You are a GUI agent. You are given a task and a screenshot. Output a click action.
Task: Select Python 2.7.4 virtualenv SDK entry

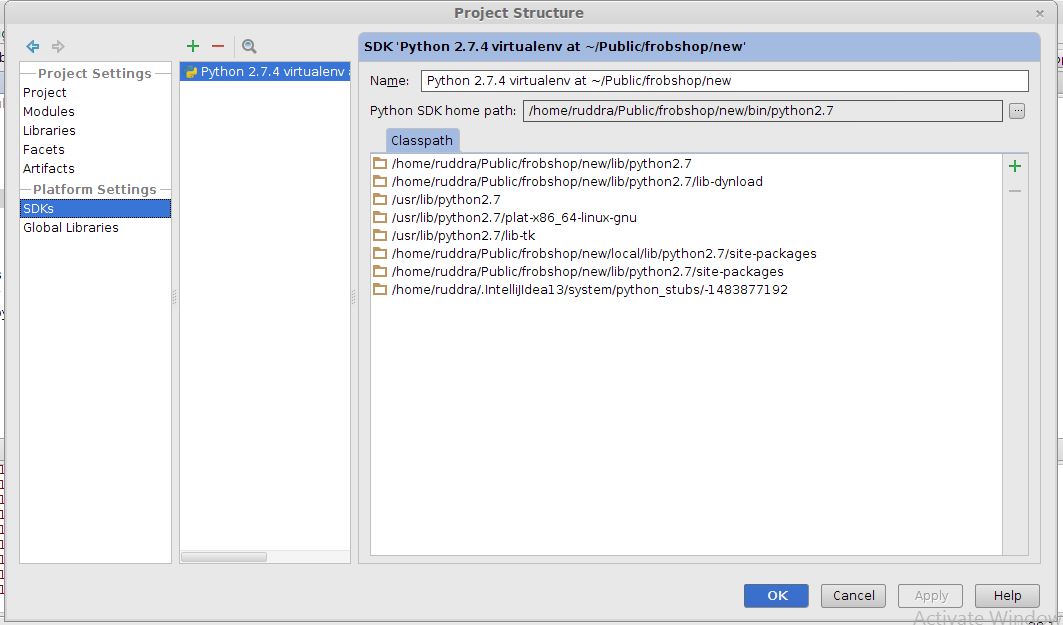(x=265, y=72)
